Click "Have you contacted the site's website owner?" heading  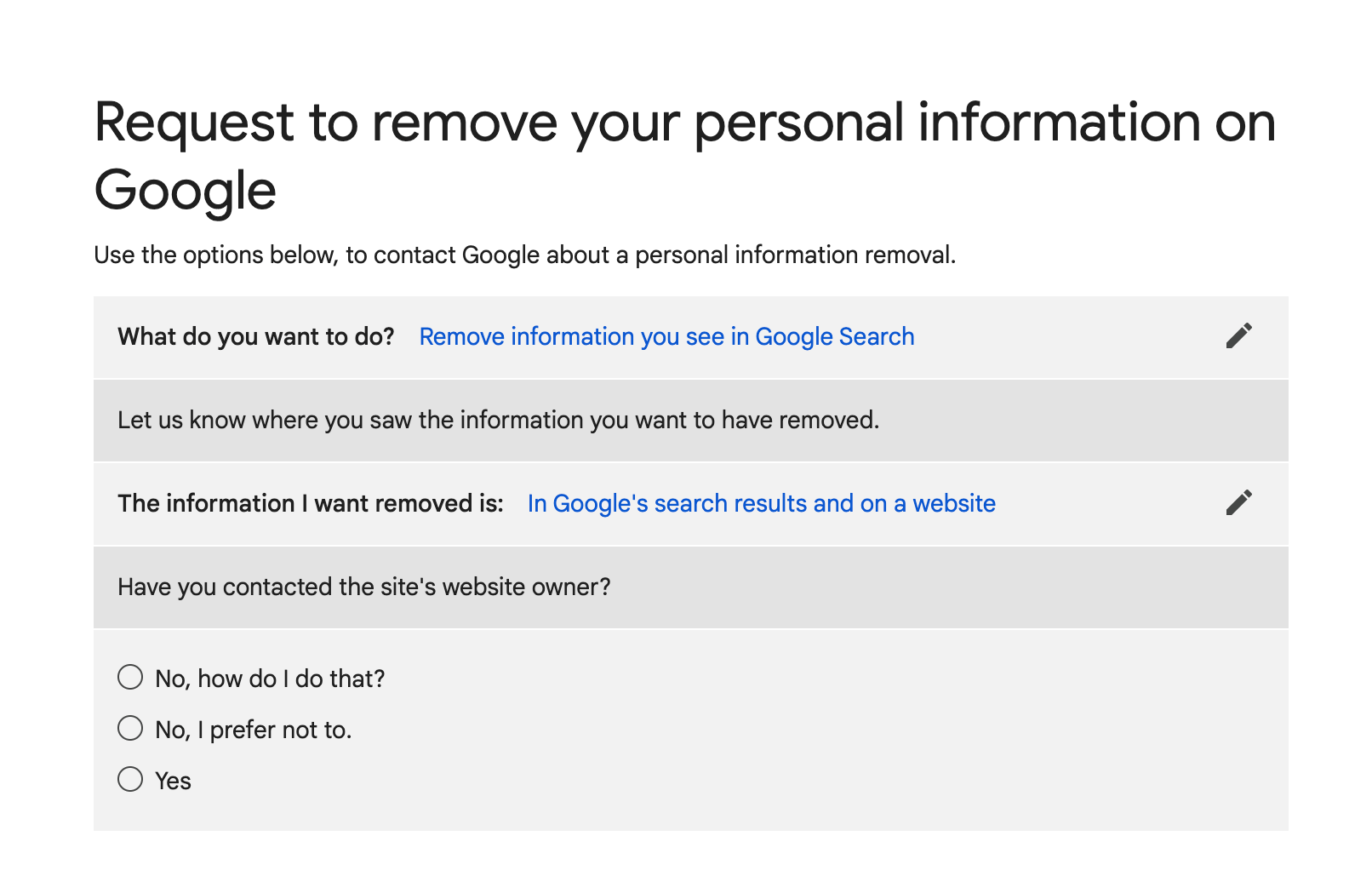tap(364, 587)
